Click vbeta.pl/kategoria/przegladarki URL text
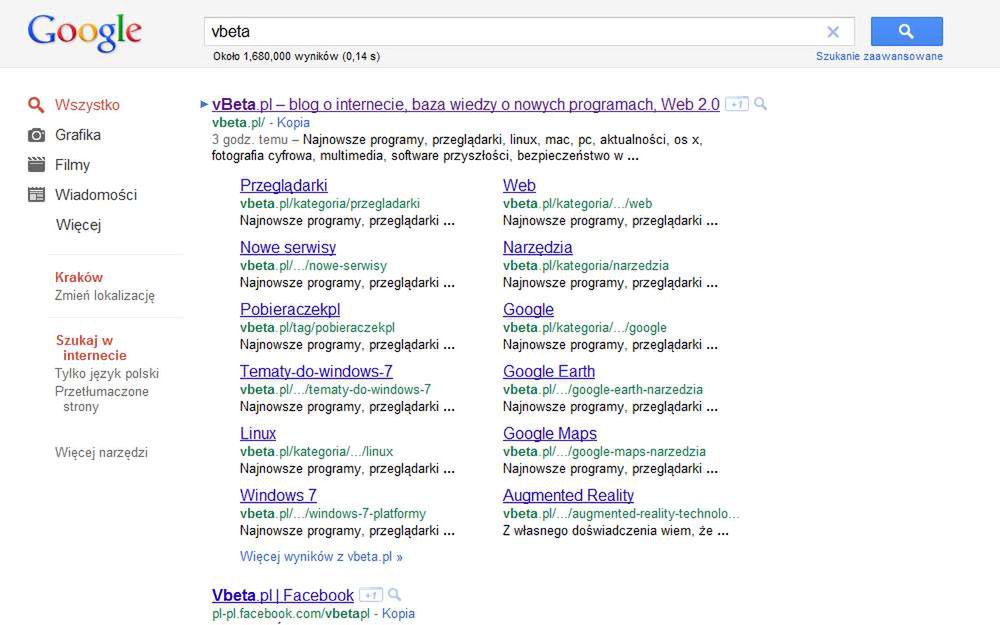 [330, 203]
